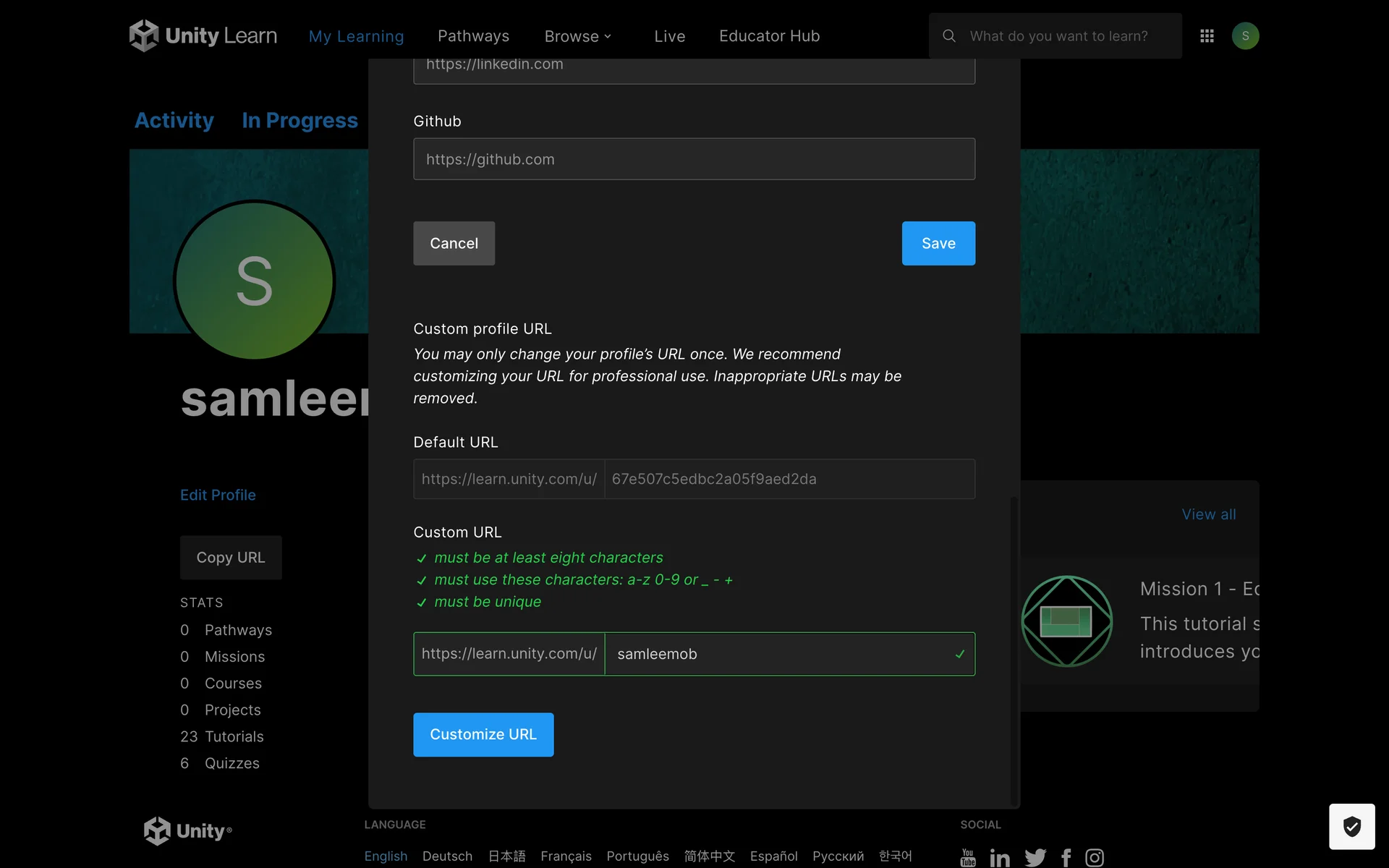Go to the My Learning tab
Image resolution: width=1389 pixels, height=868 pixels.
pos(356,36)
